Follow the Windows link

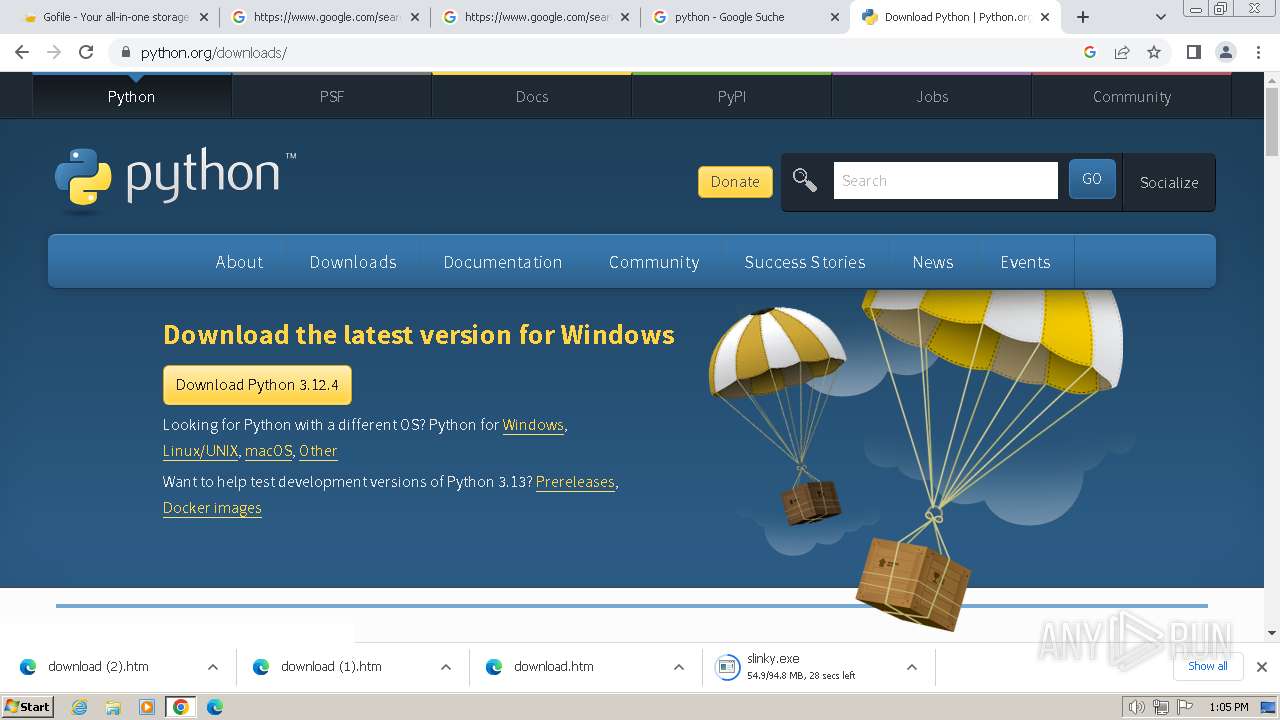(x=533, y=425)
